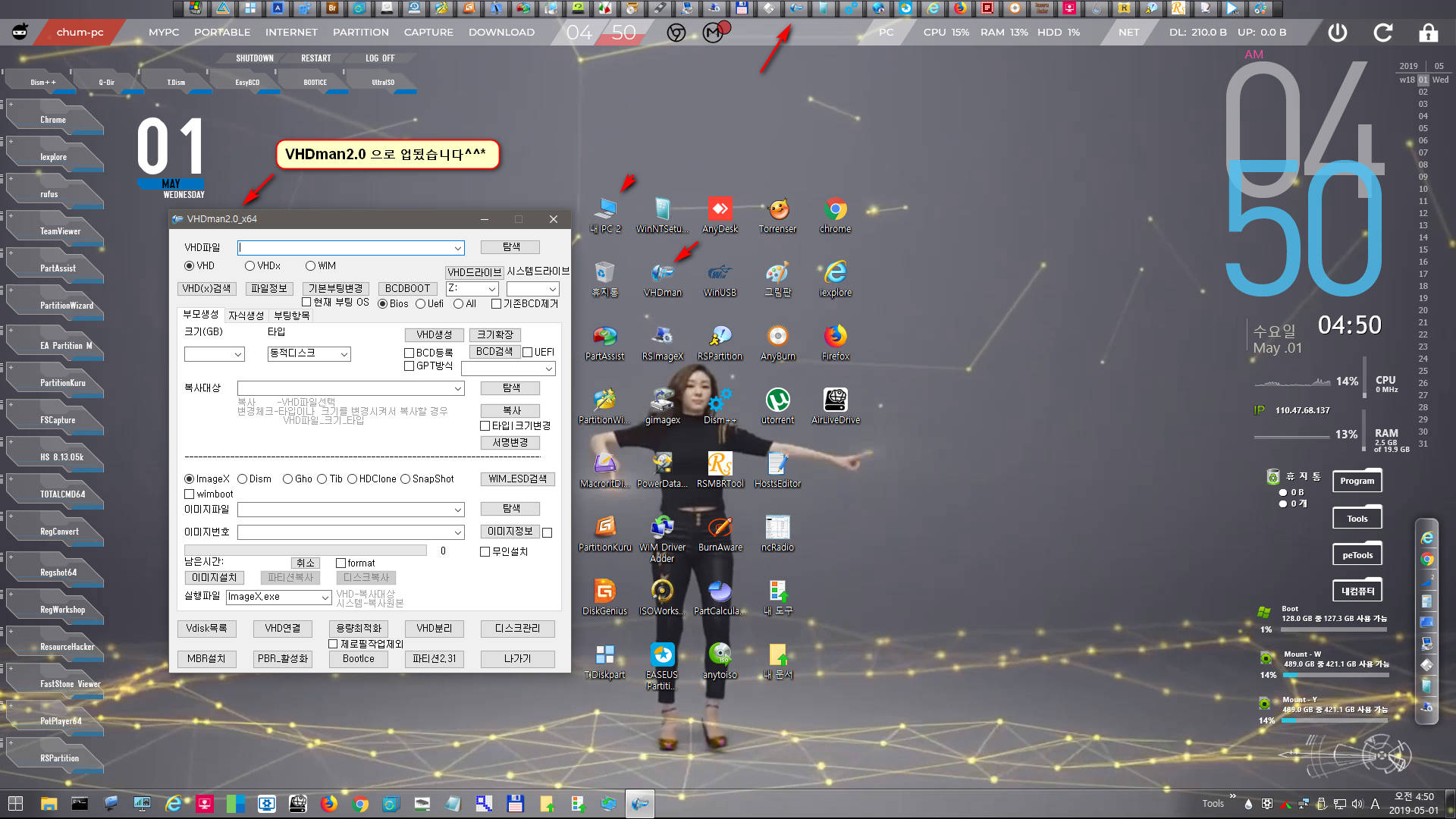Open the RSMBRTool desktop icon
This screenshot has height=819, width=1456.
(x=720, y=470)
